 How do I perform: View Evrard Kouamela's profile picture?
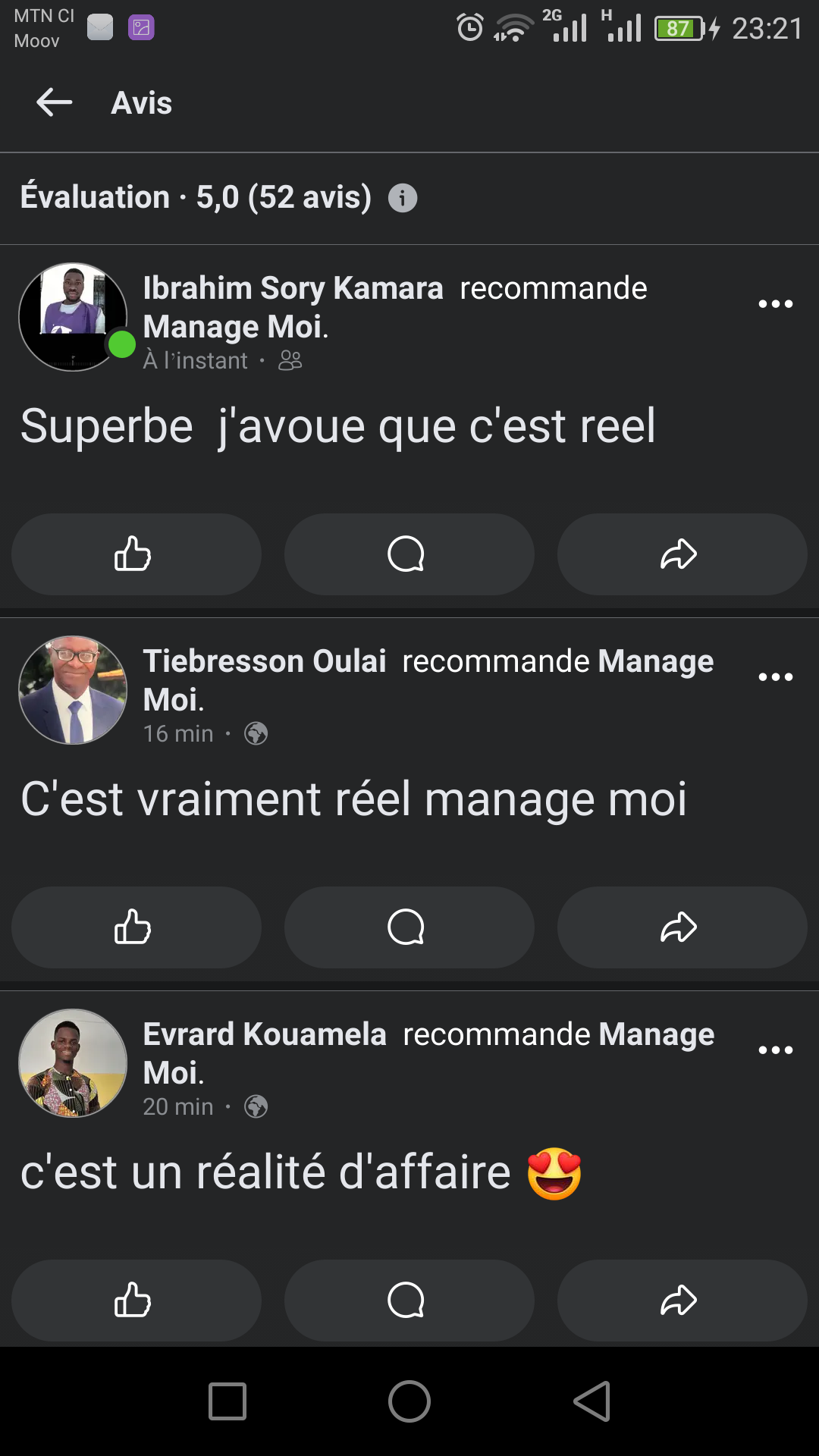(73, 1063)
